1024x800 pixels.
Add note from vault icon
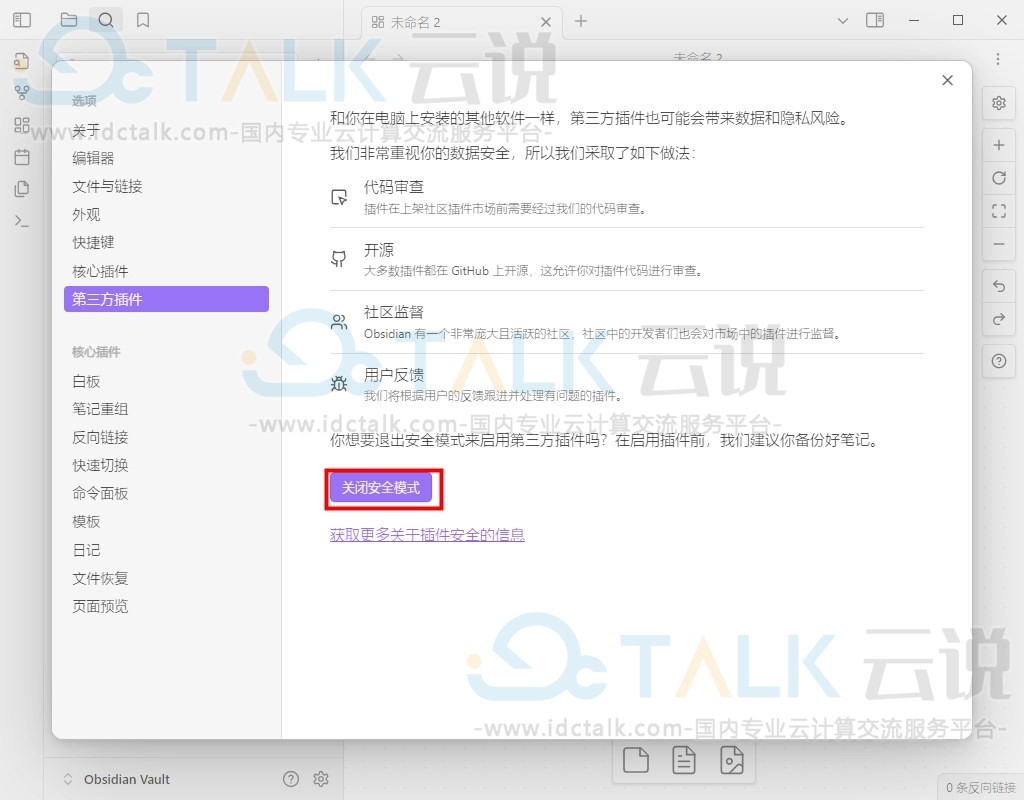click(x=684, y=760)
